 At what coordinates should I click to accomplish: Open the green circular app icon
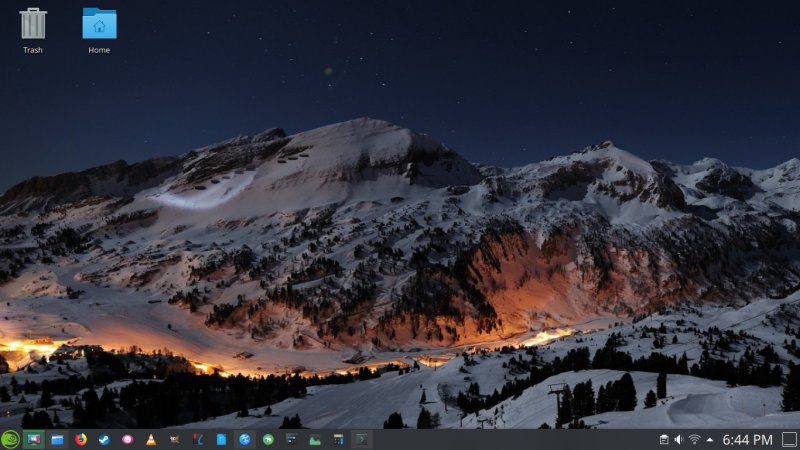(x=268, y=439)
